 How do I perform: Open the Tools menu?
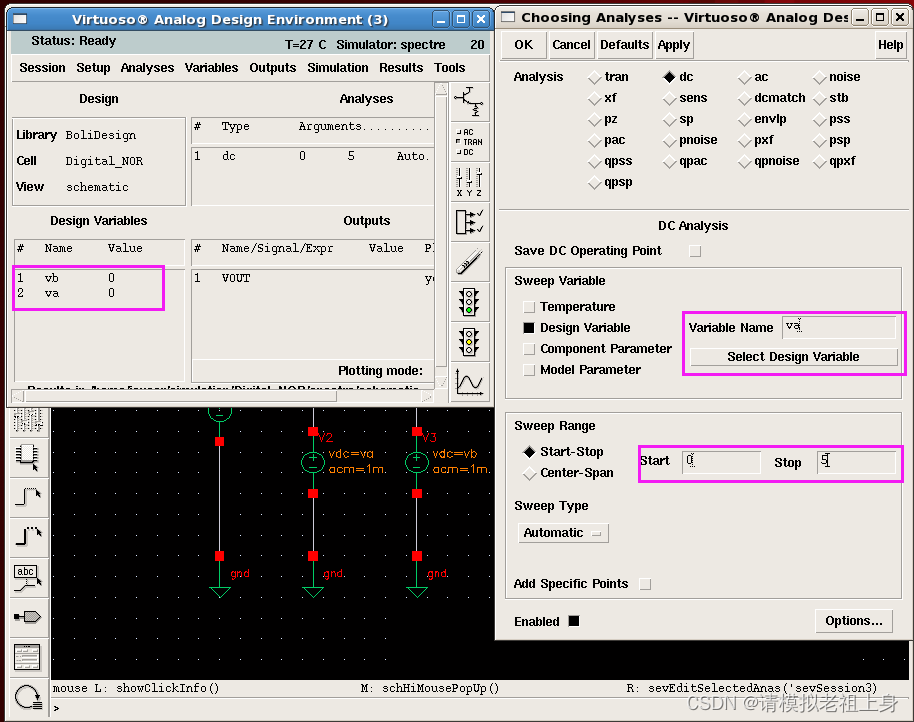coord(449,68)
